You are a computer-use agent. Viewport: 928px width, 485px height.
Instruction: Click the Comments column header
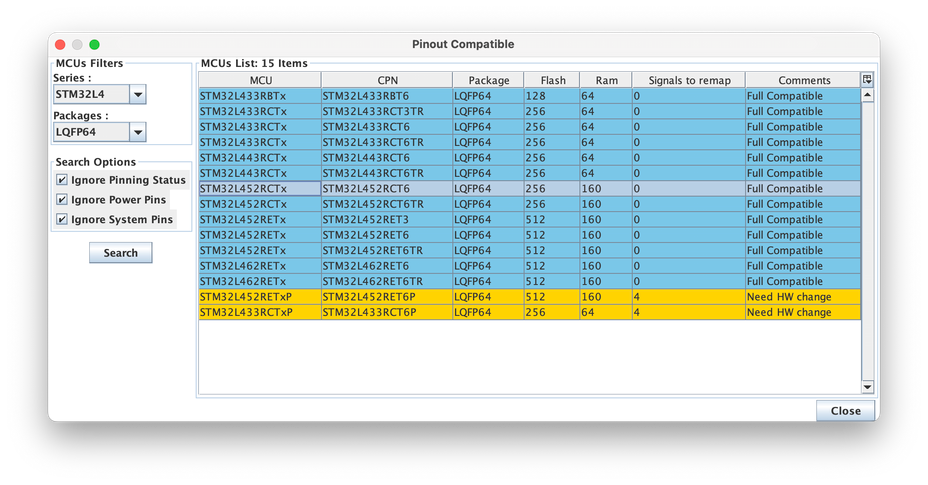(803, 80)
